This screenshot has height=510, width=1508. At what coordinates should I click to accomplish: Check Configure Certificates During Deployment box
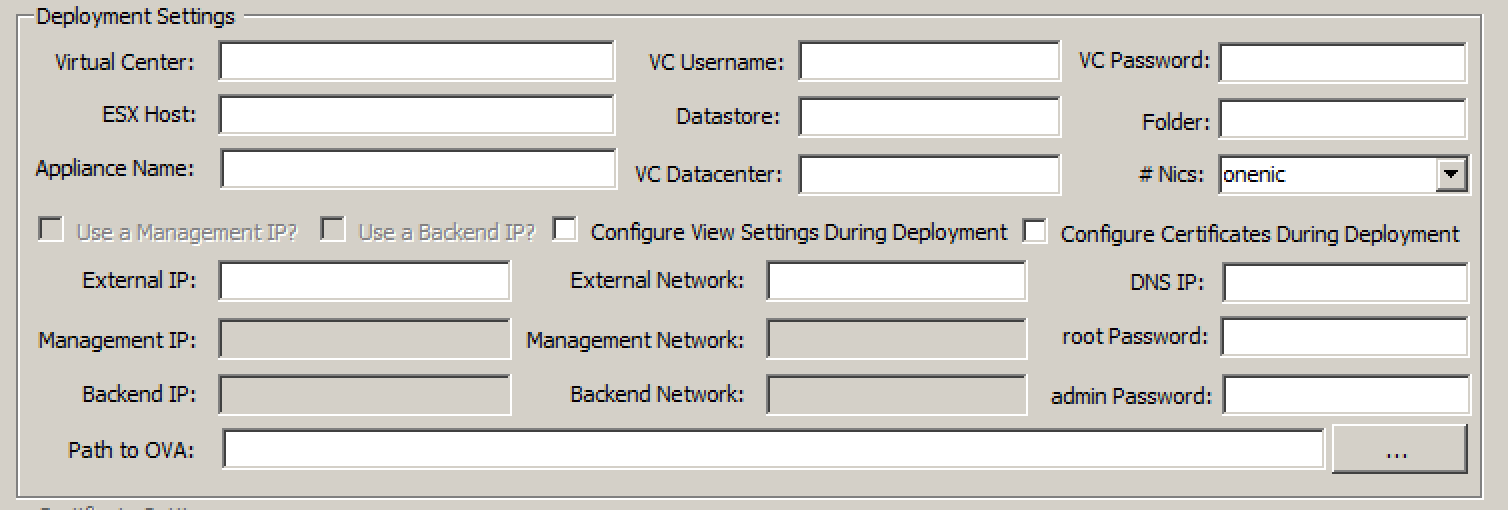tap(1035, 232)
